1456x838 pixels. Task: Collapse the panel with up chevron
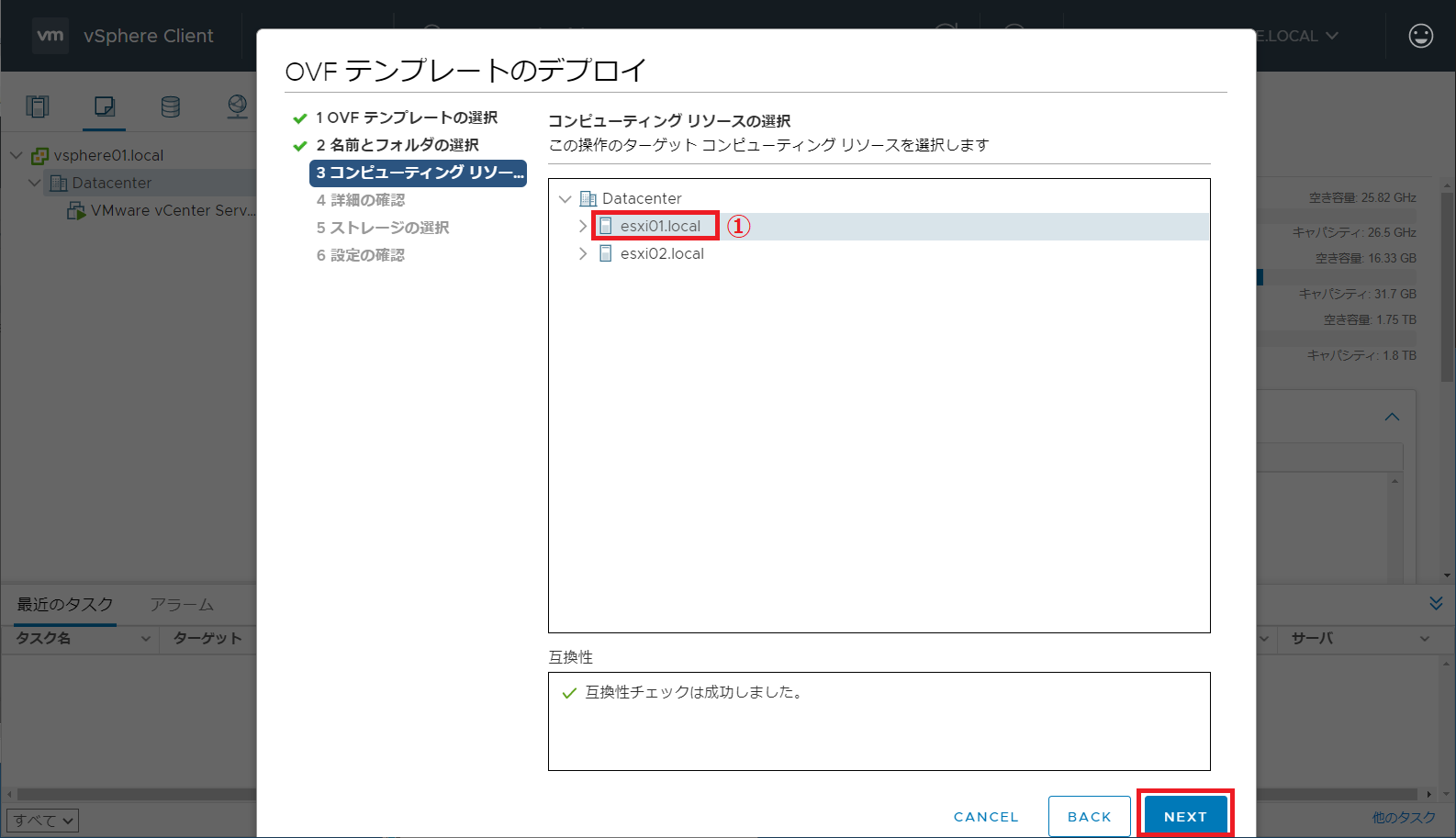(x=1392, y=417)
